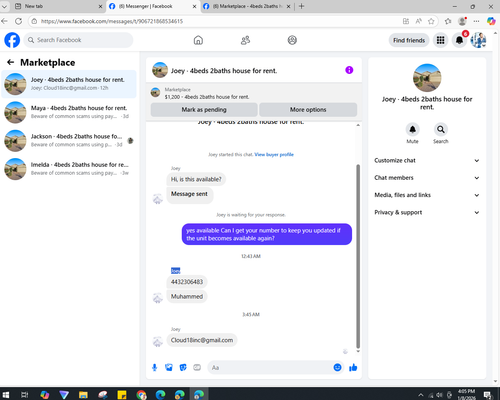Viewport: 500px width, 400px height.
Task: Mute this conversation with bell icon
Action: point(412,129)
